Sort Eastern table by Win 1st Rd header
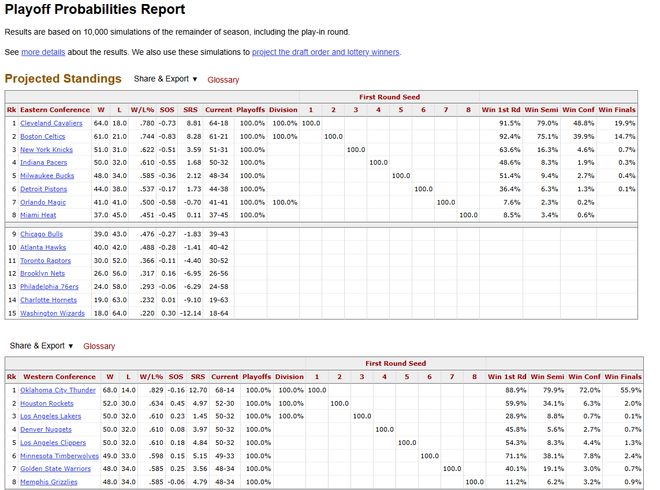Screen dimensions: 660x490 pyautogui.click(x=501, y=110)
